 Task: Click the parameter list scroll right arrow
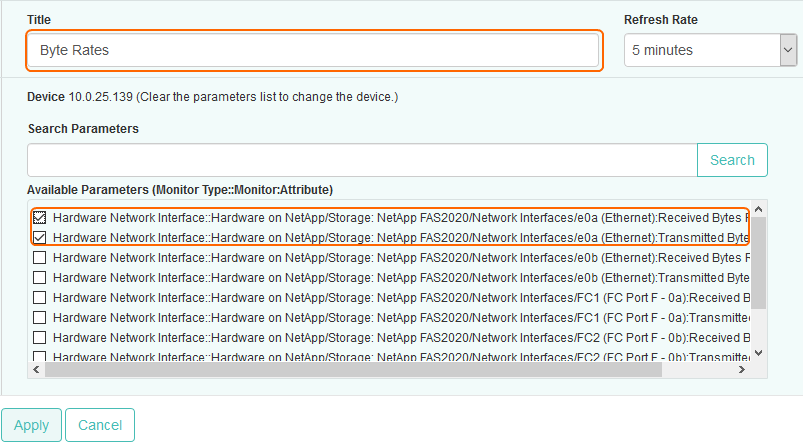(x=742, y=369)
